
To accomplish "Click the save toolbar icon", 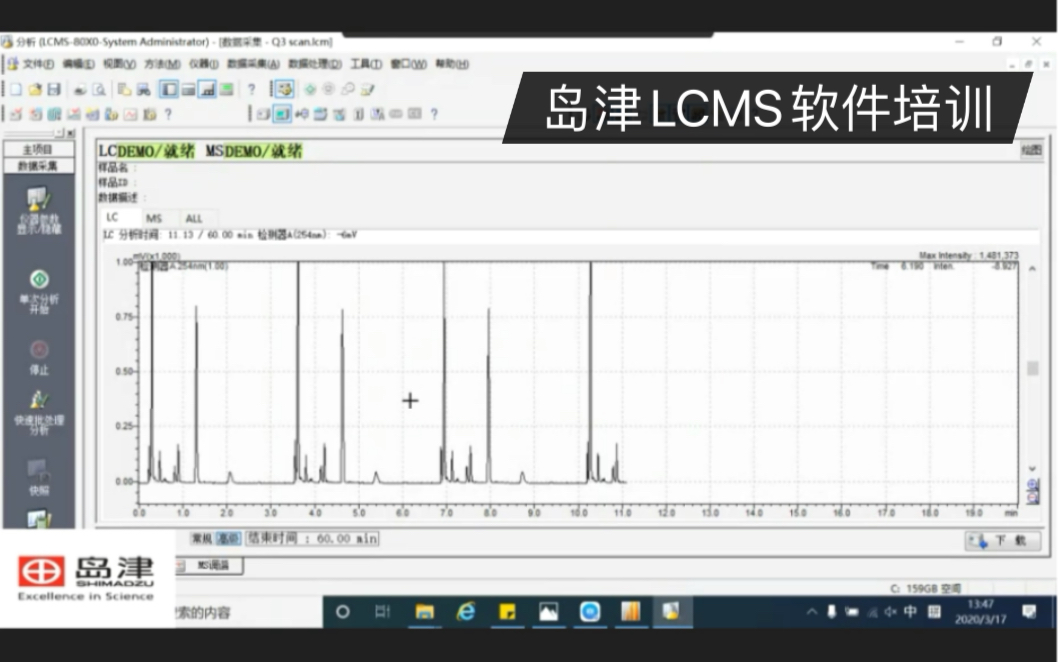I will point(52,90).
